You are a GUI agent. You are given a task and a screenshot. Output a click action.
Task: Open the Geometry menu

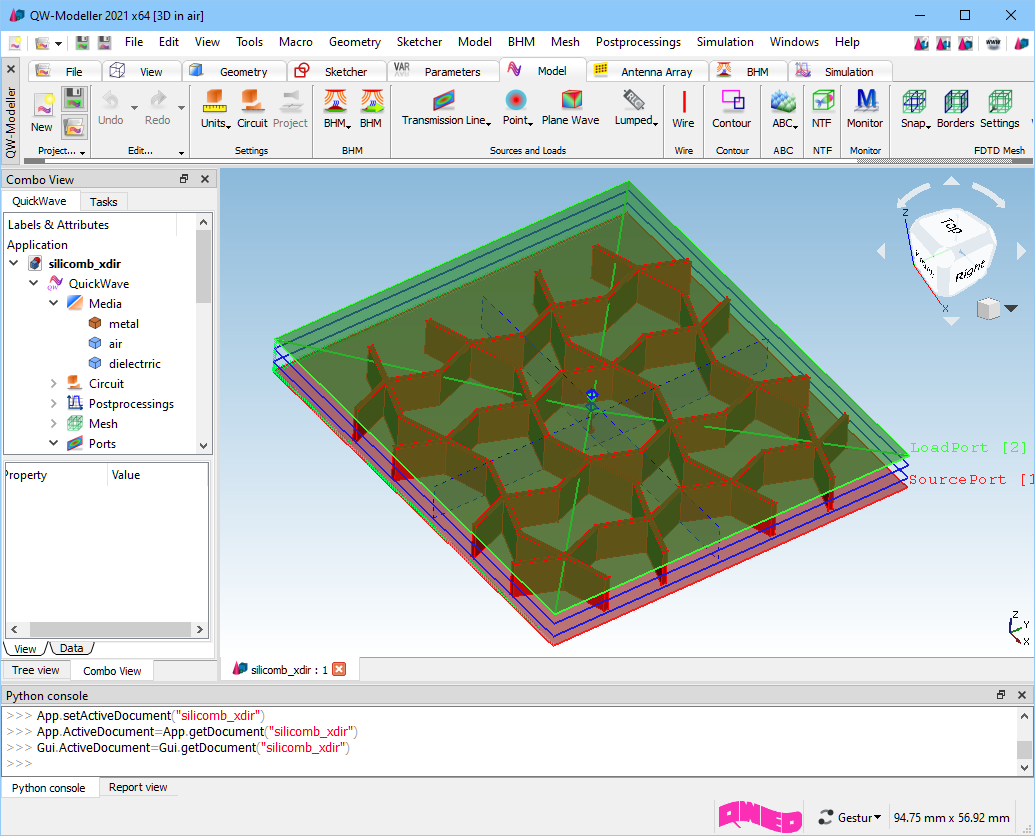(354, 42)
